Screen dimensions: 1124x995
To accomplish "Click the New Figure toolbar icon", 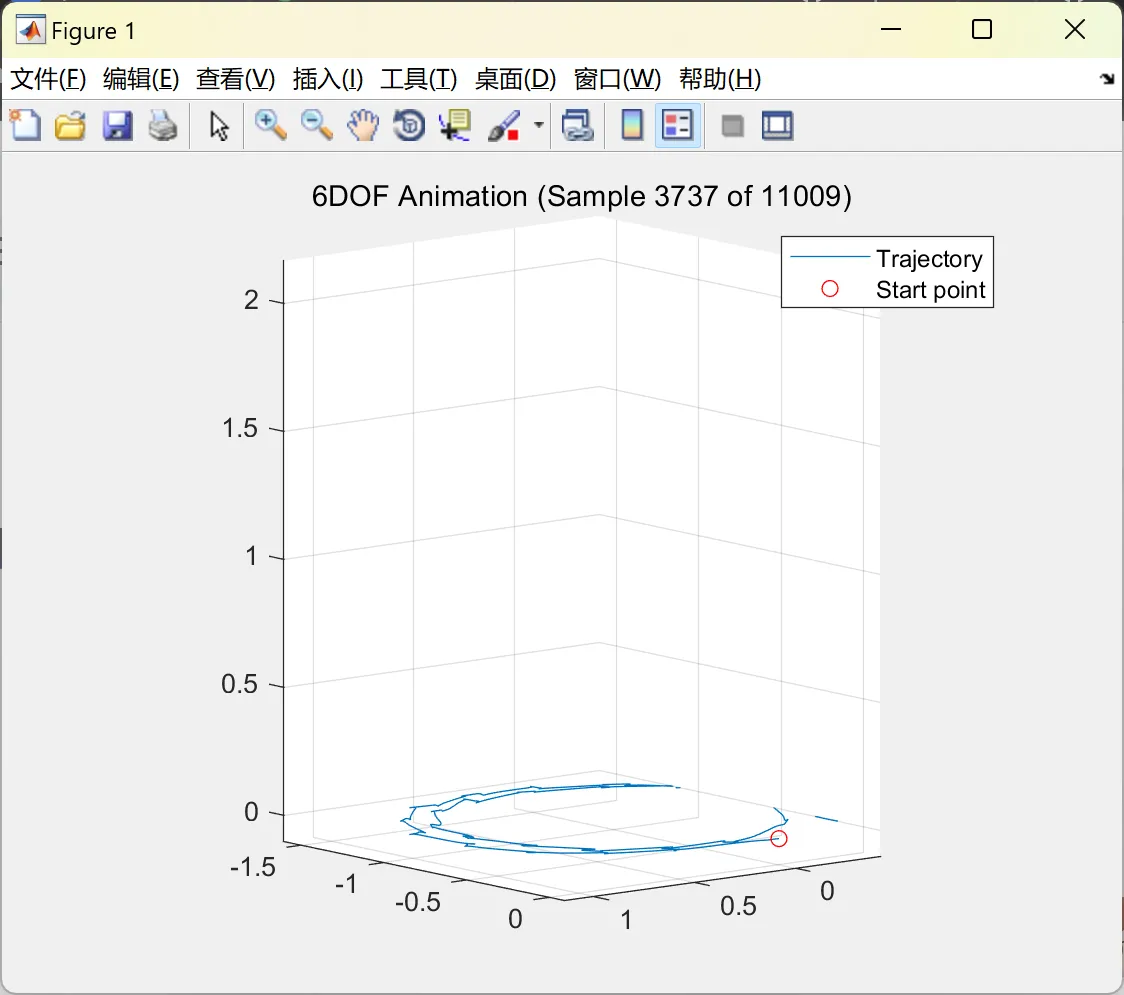I will (26, 125).
